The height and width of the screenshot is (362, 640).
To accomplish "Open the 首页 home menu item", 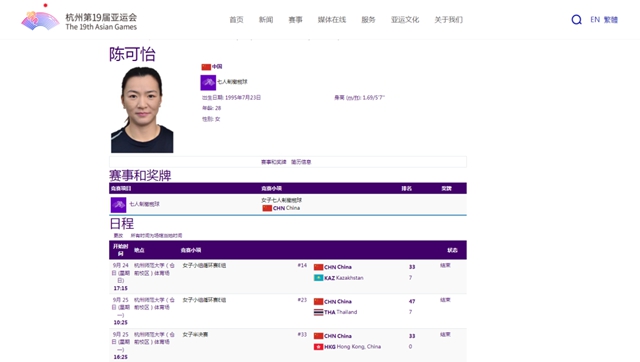I will (x=236, y=20).
